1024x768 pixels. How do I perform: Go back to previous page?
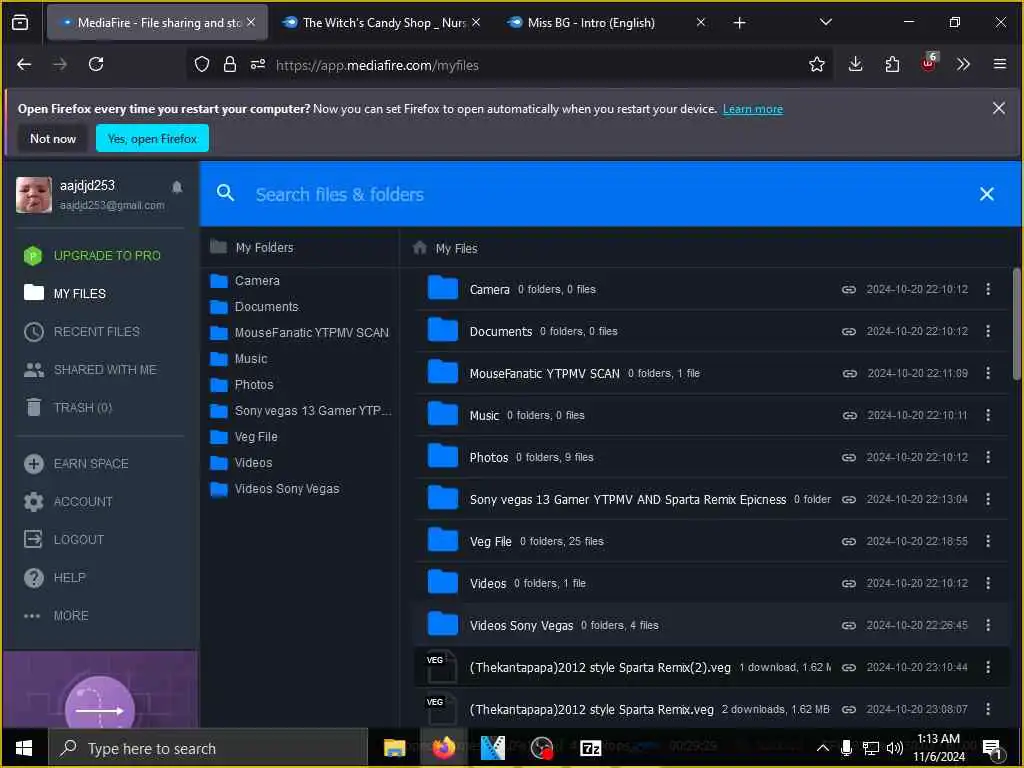(24, 64)
